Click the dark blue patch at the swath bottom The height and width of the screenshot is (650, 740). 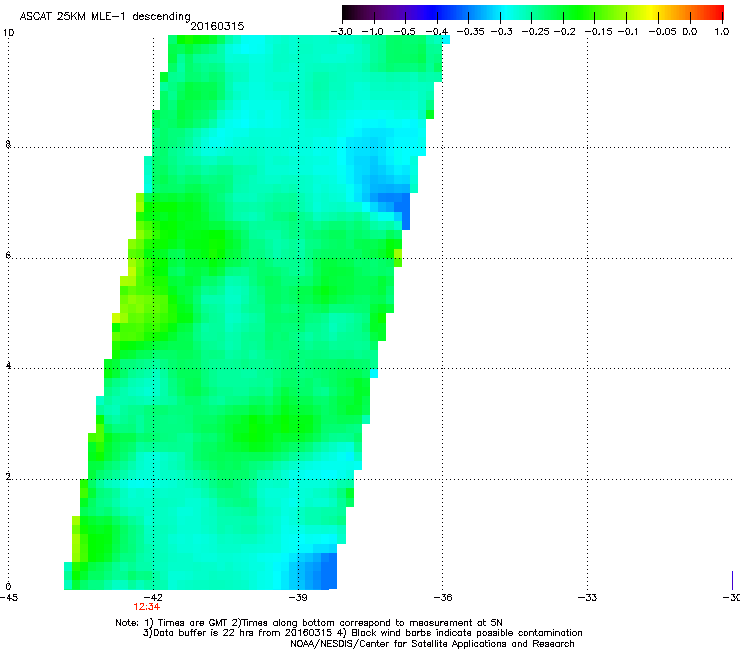tap(317, 572)
